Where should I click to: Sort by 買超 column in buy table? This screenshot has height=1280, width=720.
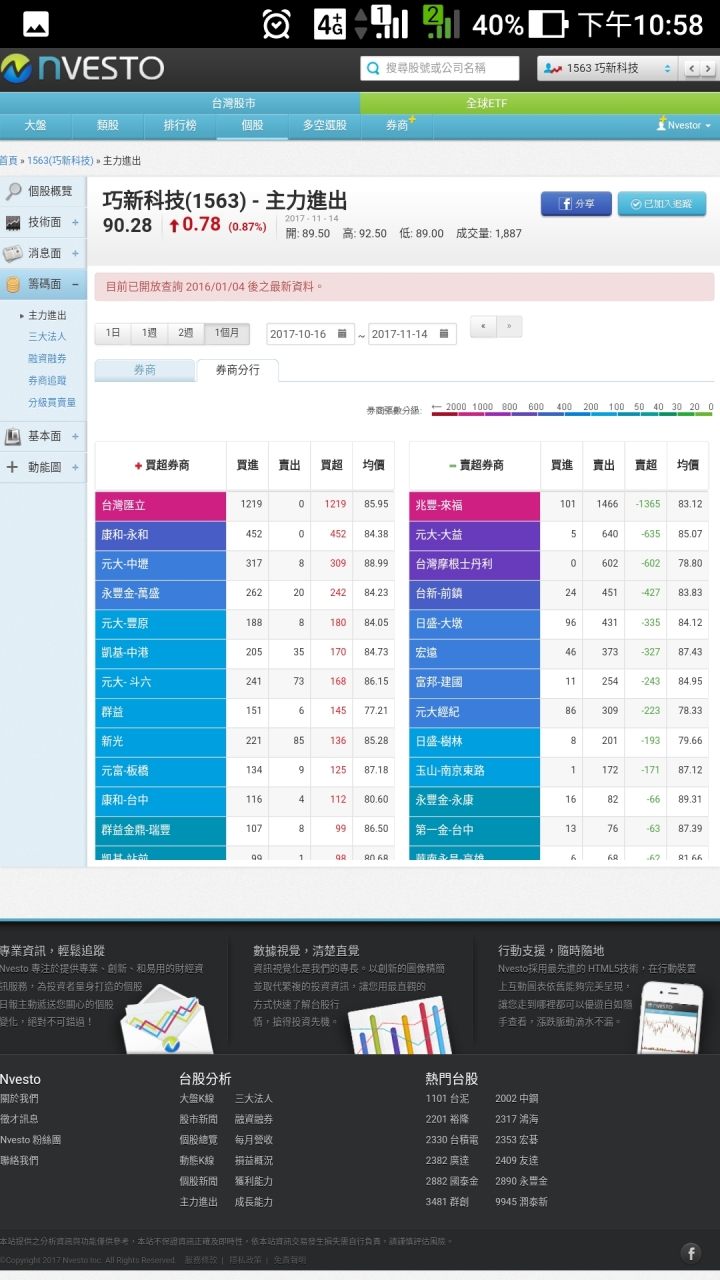331,465
